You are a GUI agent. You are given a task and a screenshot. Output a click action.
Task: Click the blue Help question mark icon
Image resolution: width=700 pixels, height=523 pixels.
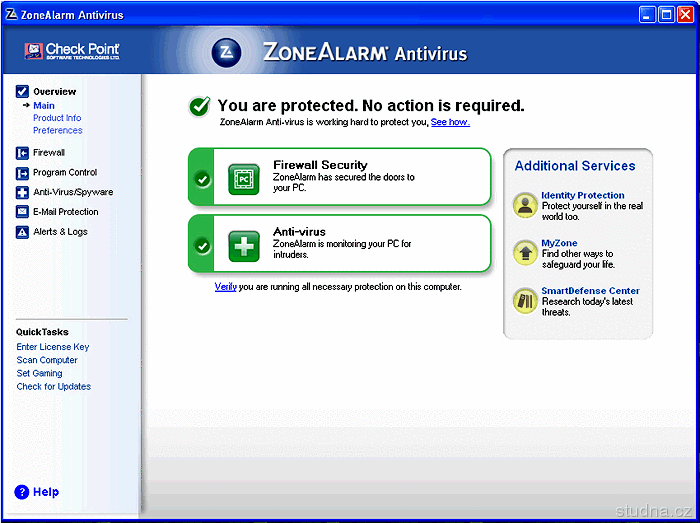(22, 492)
